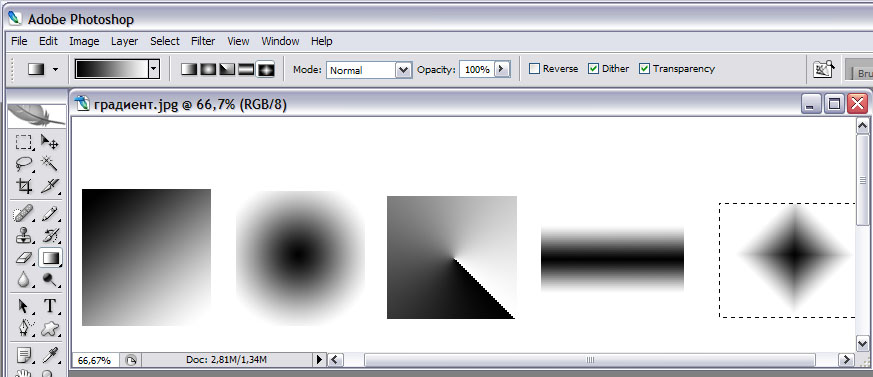Screen dimensions: 873x377
Task: Click the 66,67% zoom field in status bar
Action: click(95, 360)
